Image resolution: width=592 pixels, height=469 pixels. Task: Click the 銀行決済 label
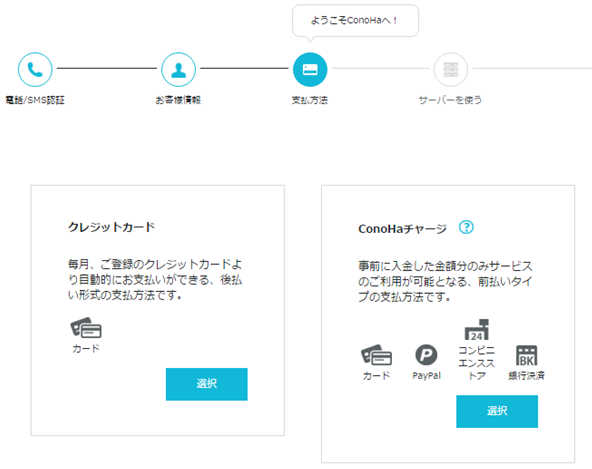point(527,376)
